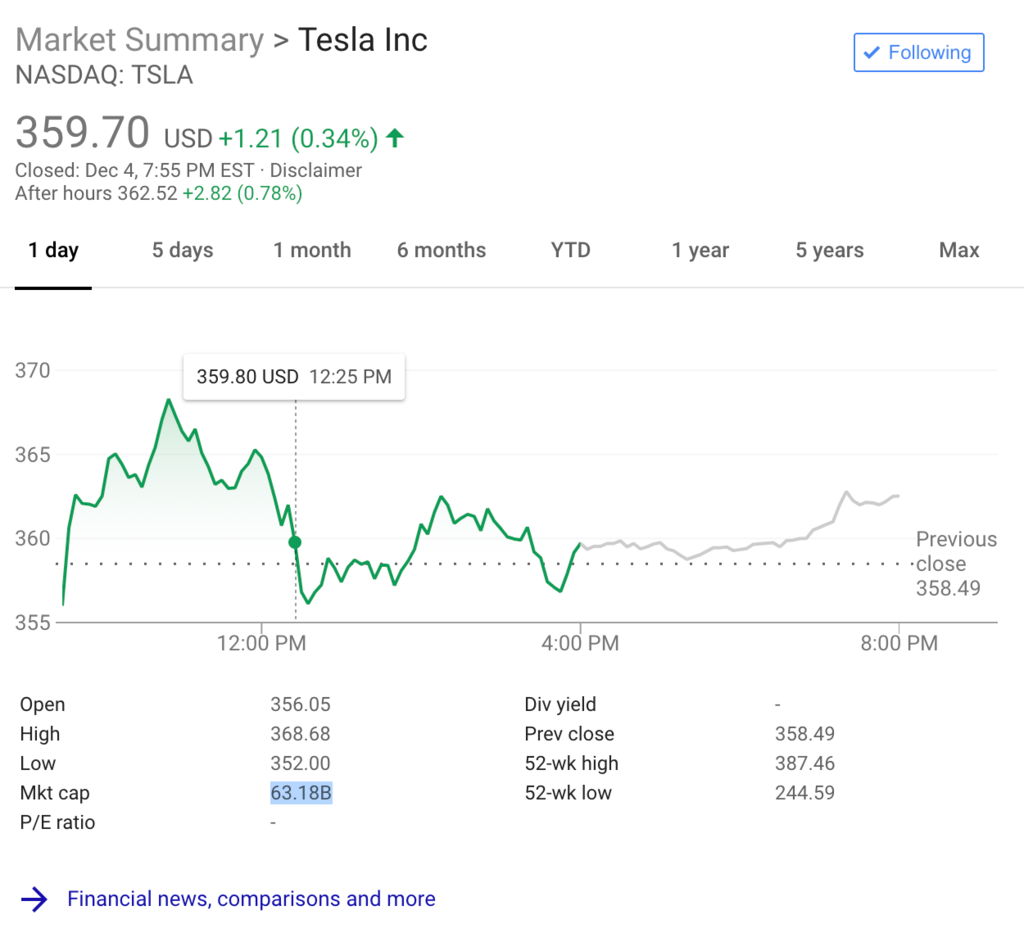
Task: Show the 5 years chart
Action: (829, 250)
